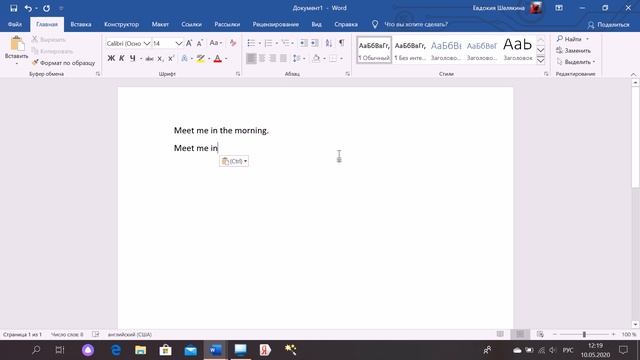Screen dimensions: 640x360
Task: Apply the Обычный style
Action: 374,50
